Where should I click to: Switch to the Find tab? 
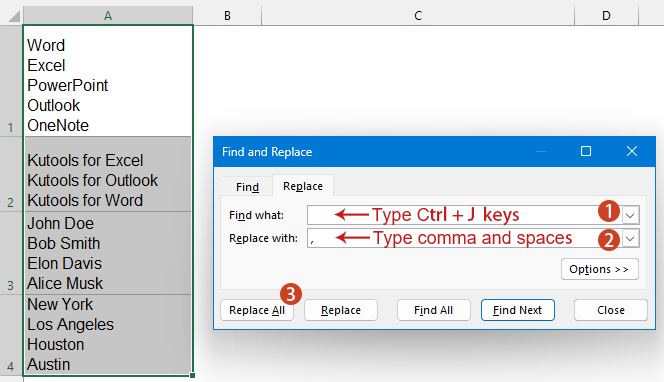(x=247, y=187)
